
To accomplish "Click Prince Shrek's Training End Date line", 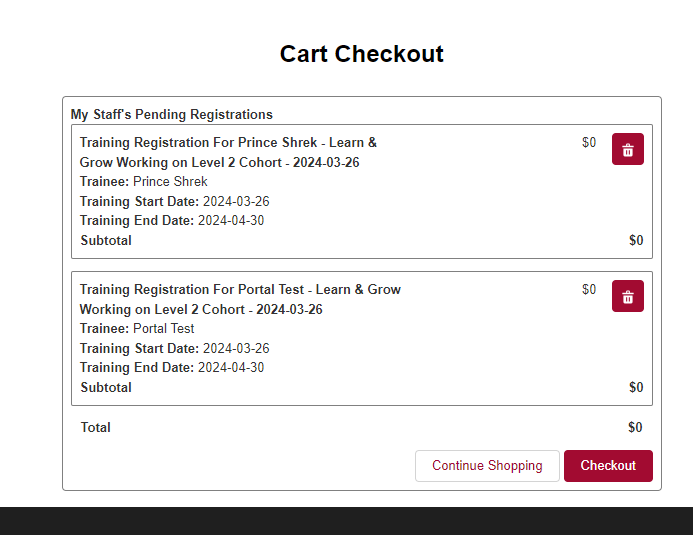I will tap(172, 220).
